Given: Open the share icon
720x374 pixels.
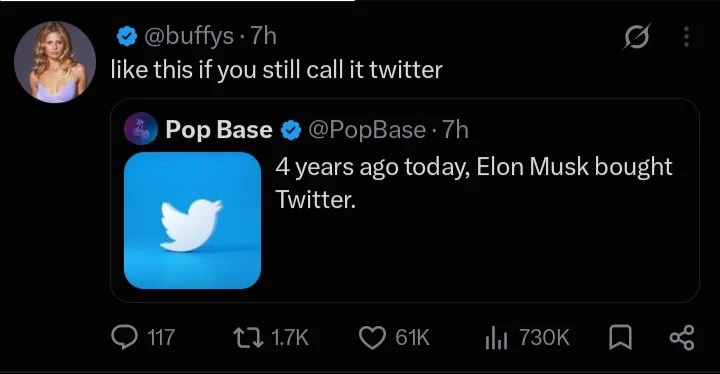Looking at the screenshot, I should 682,338.
